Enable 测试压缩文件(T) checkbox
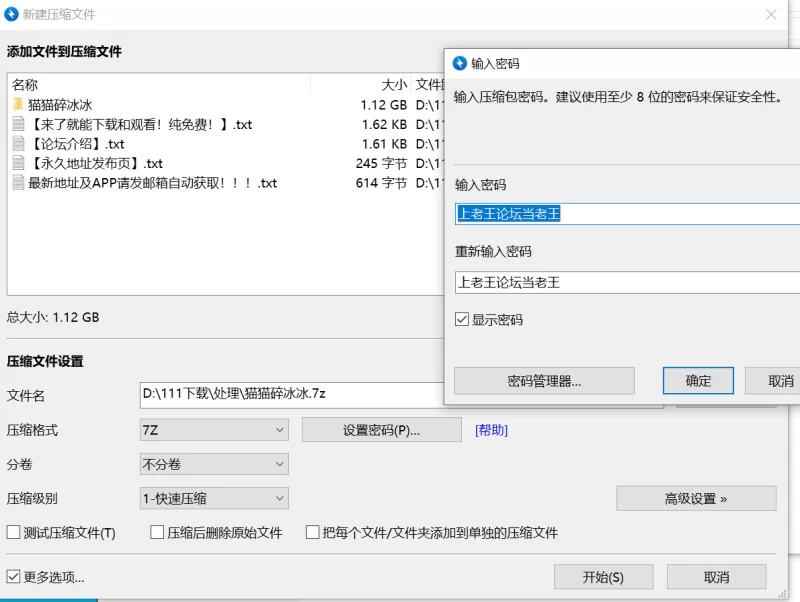This screenshot has height=602, width=800. [13, 533]
